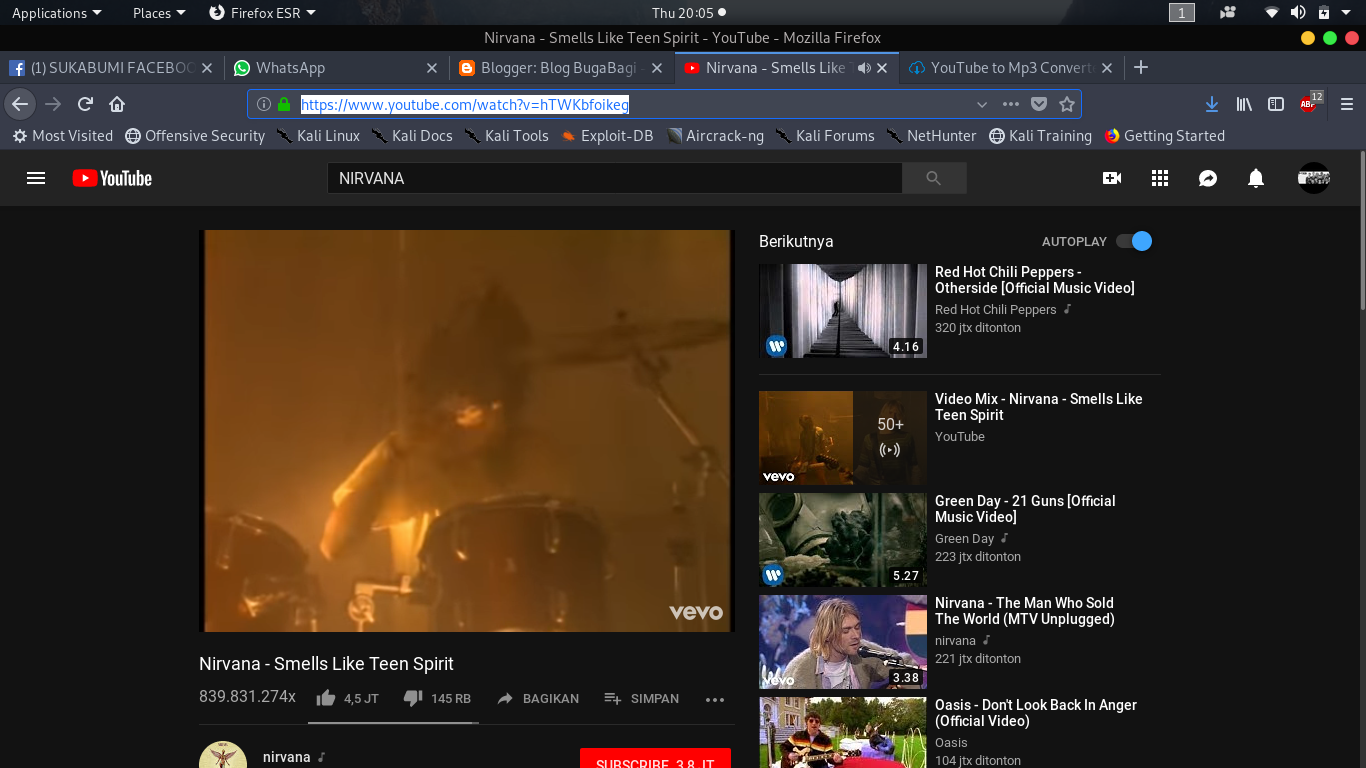Go to the Firefox home page
Screen dimensions: 1366x768
click(x=117, y=104)
